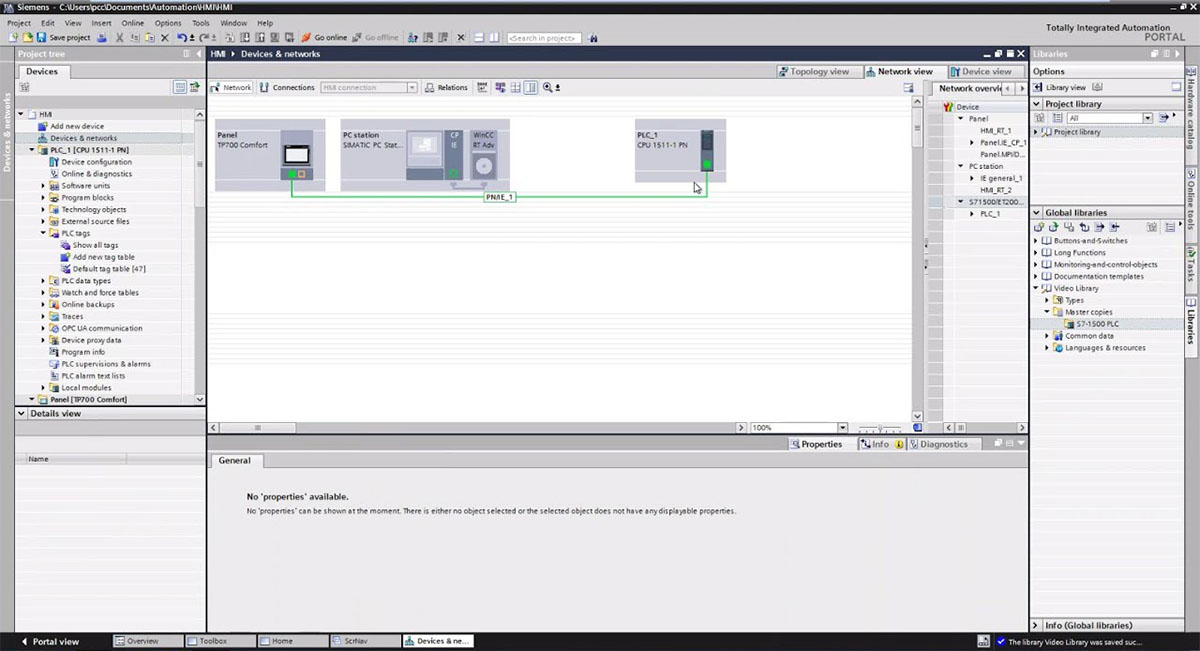The width and height of the screenshot is (1200, 651).
Task: Click the Open project folder icon
Action: (27, 37)
